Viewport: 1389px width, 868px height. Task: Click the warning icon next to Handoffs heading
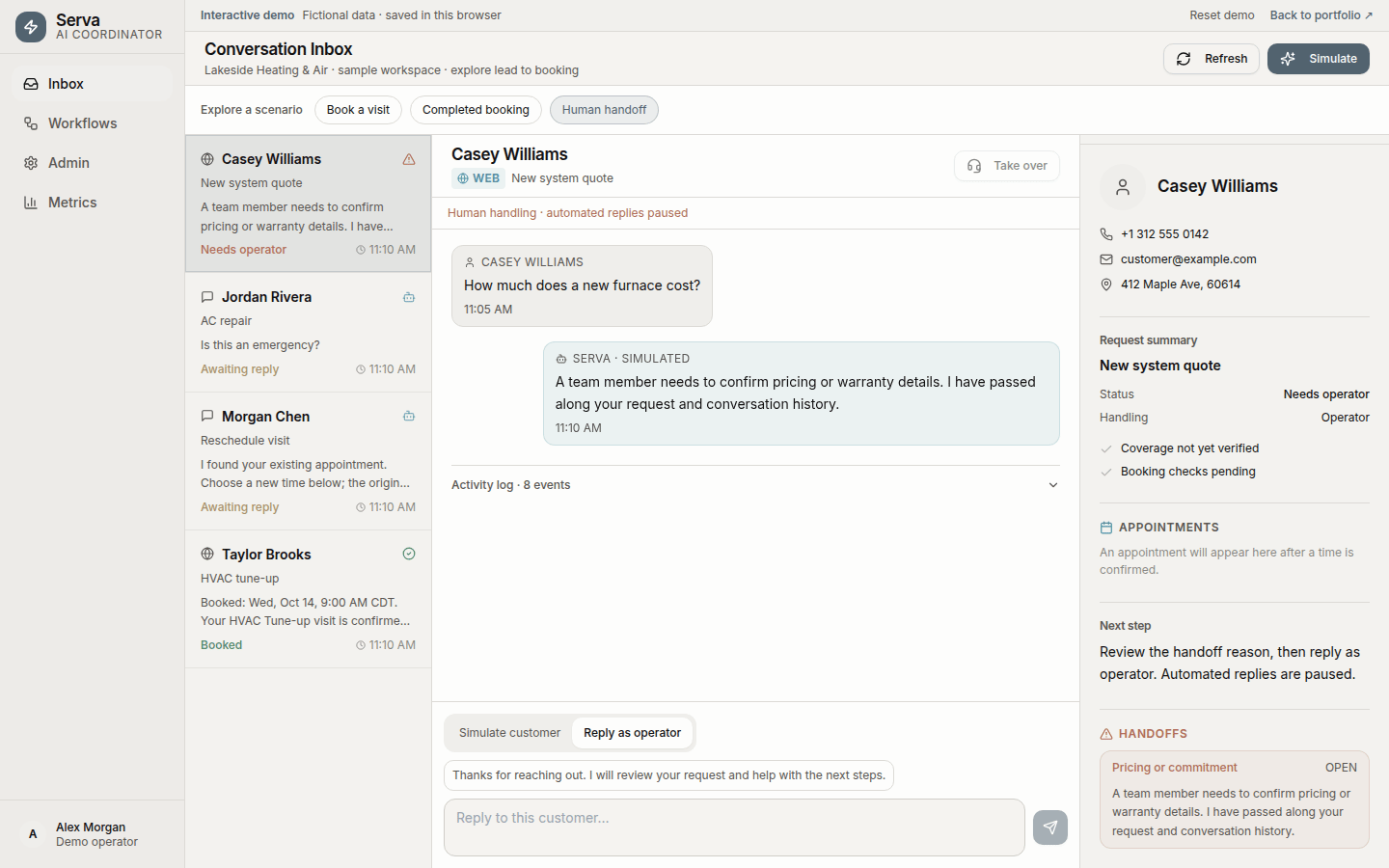pyautogui.click(x=1106, y=734)
